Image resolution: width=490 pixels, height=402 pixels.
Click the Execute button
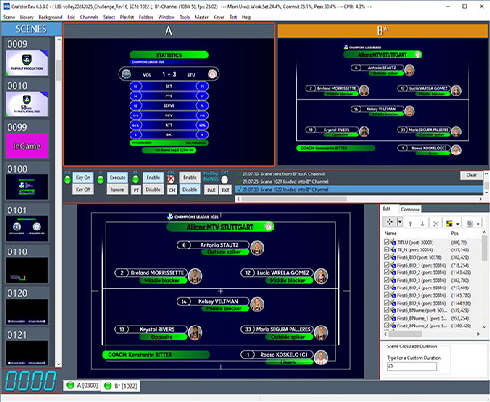(x=117, y=178)
